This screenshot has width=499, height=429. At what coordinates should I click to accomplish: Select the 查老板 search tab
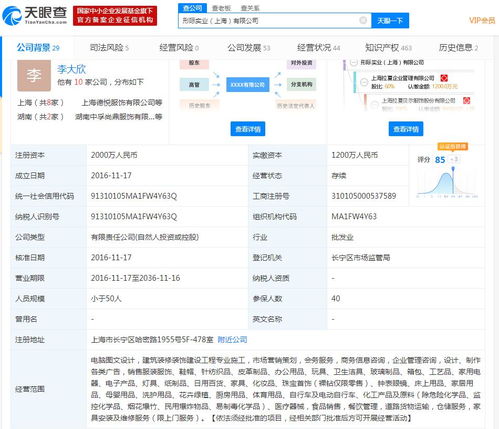[x=222, y=8]
